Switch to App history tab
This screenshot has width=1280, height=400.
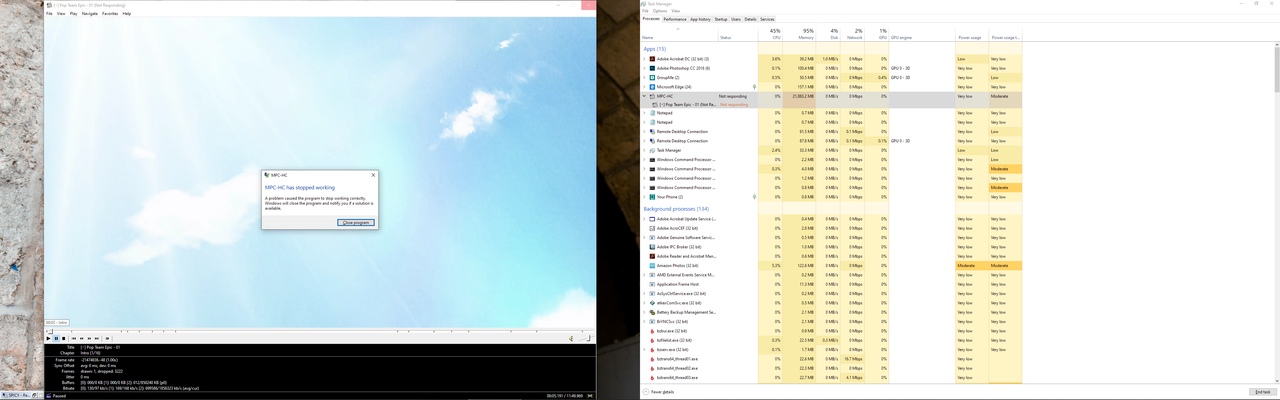click(700, 19)
